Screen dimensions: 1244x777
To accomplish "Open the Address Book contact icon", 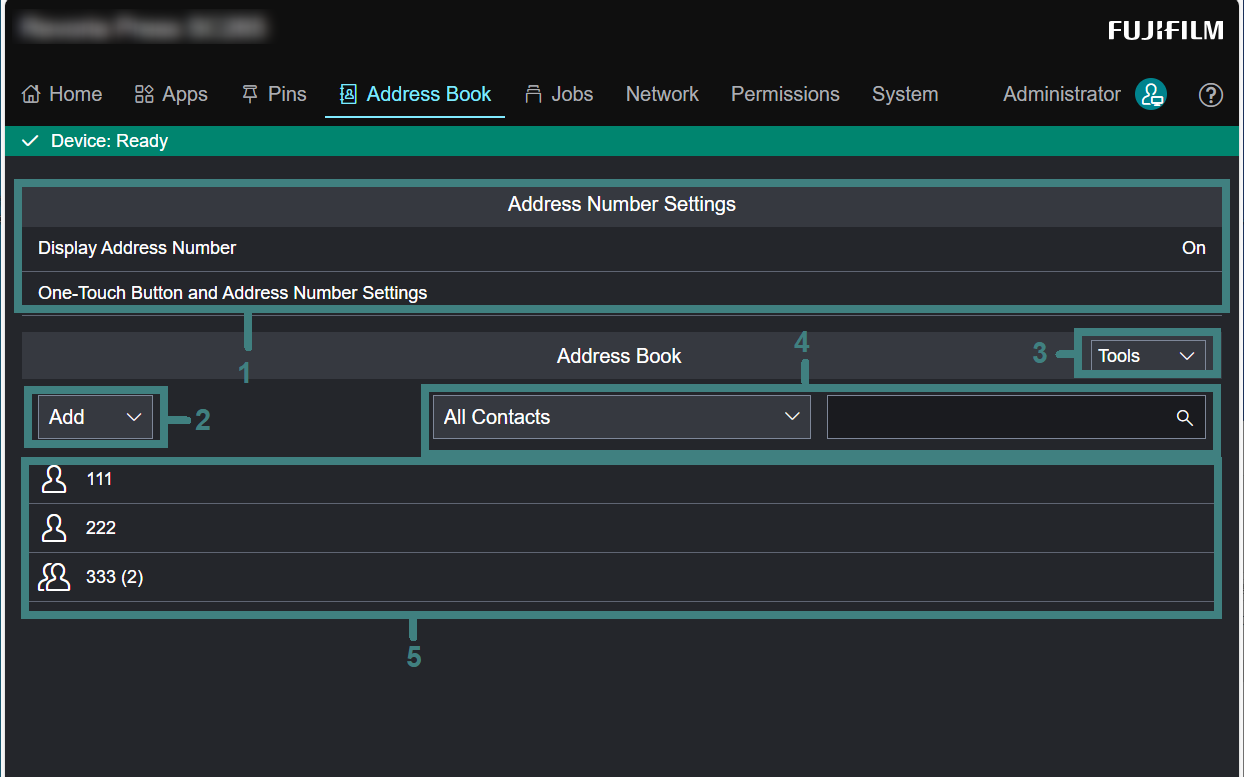I will (x=347, y=94).
